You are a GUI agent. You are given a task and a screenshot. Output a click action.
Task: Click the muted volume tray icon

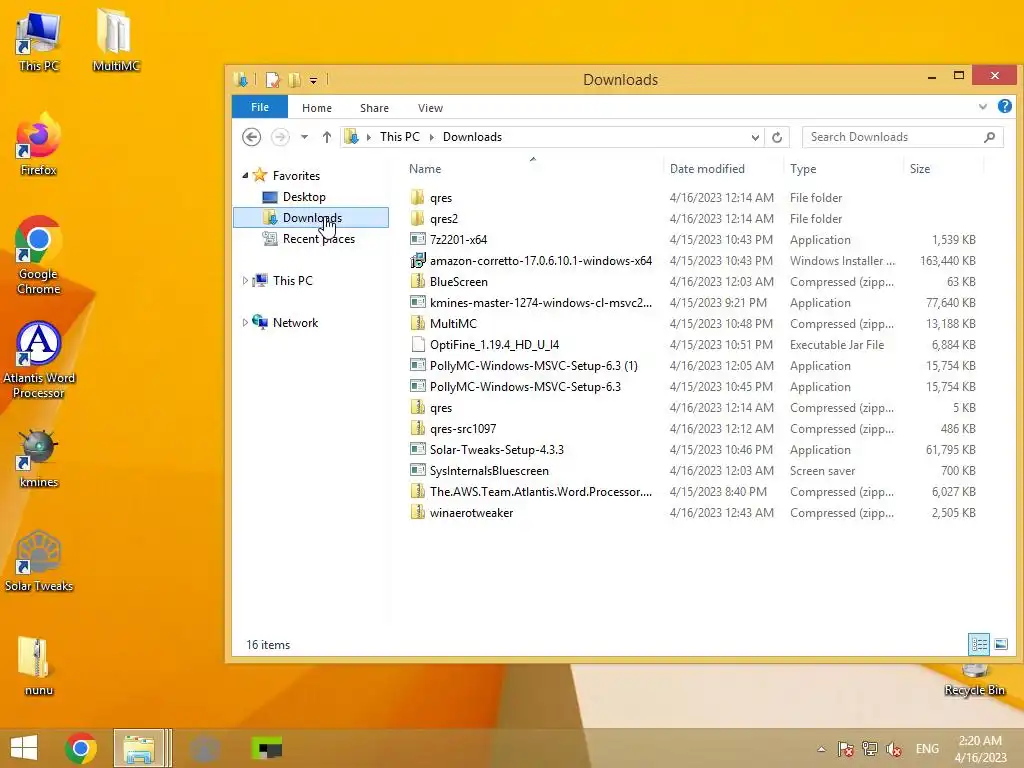[894, 749]
